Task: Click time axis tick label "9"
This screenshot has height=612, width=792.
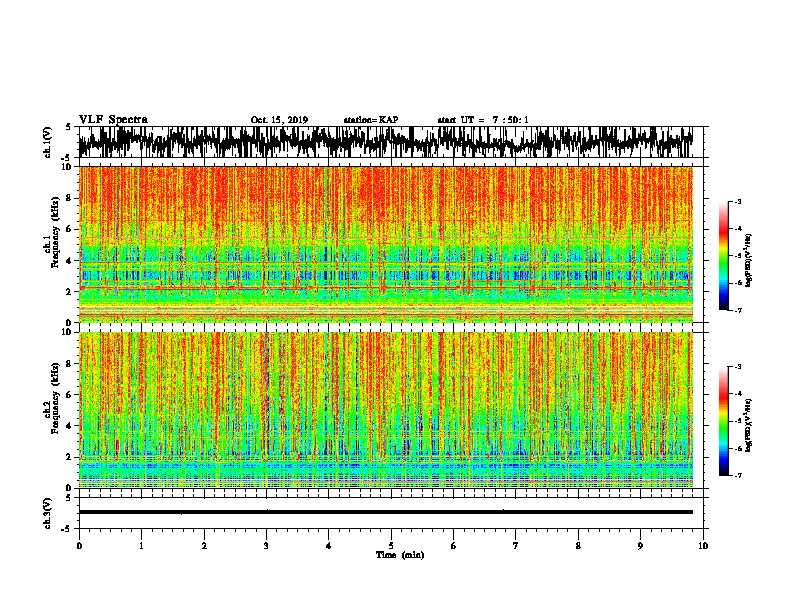Action: coord(640,546)
